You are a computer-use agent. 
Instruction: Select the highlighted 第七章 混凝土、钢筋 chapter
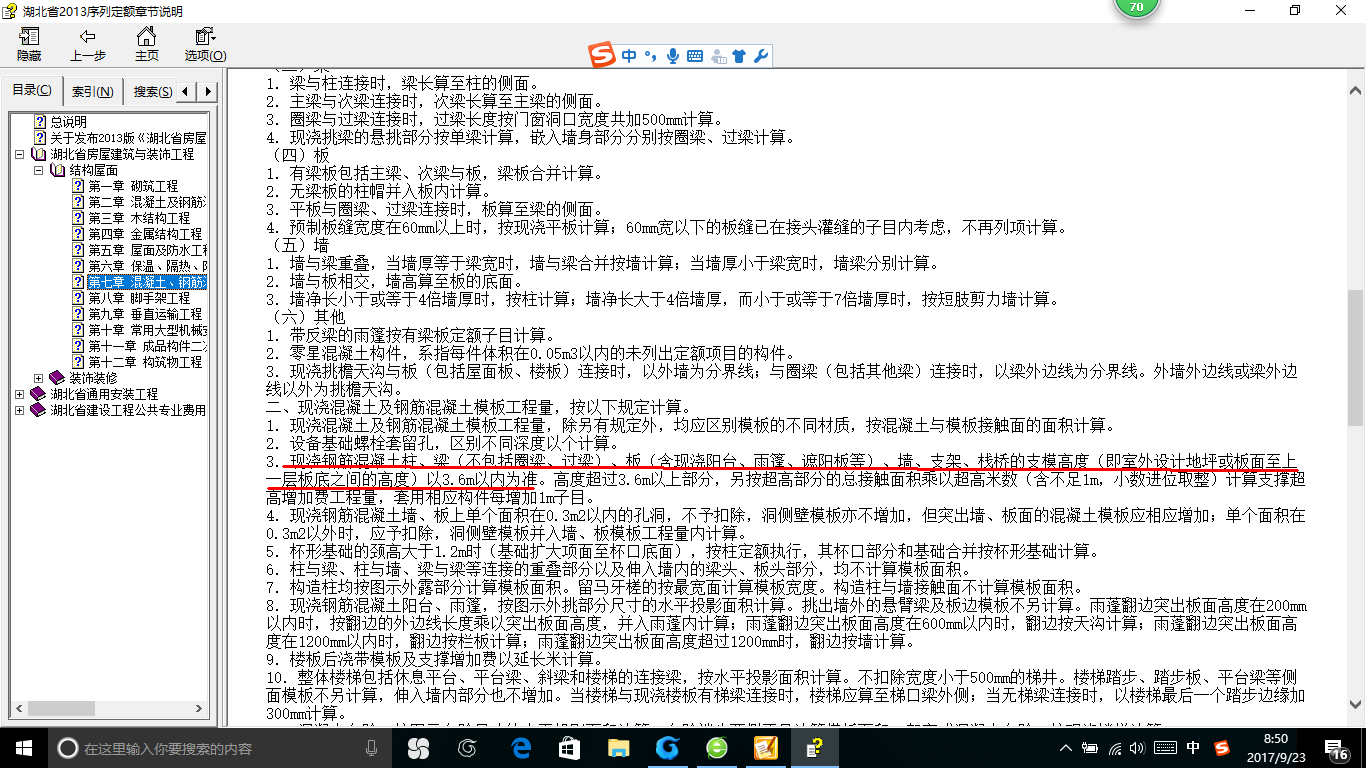point(146,282)
